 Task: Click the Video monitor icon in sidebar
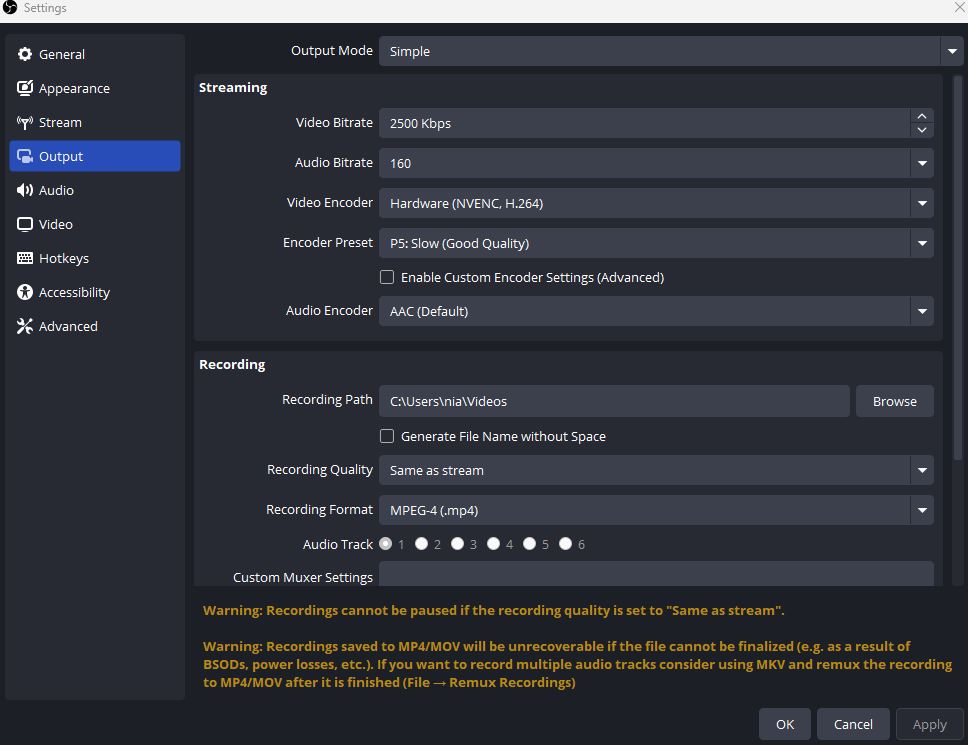coord(25,225)
